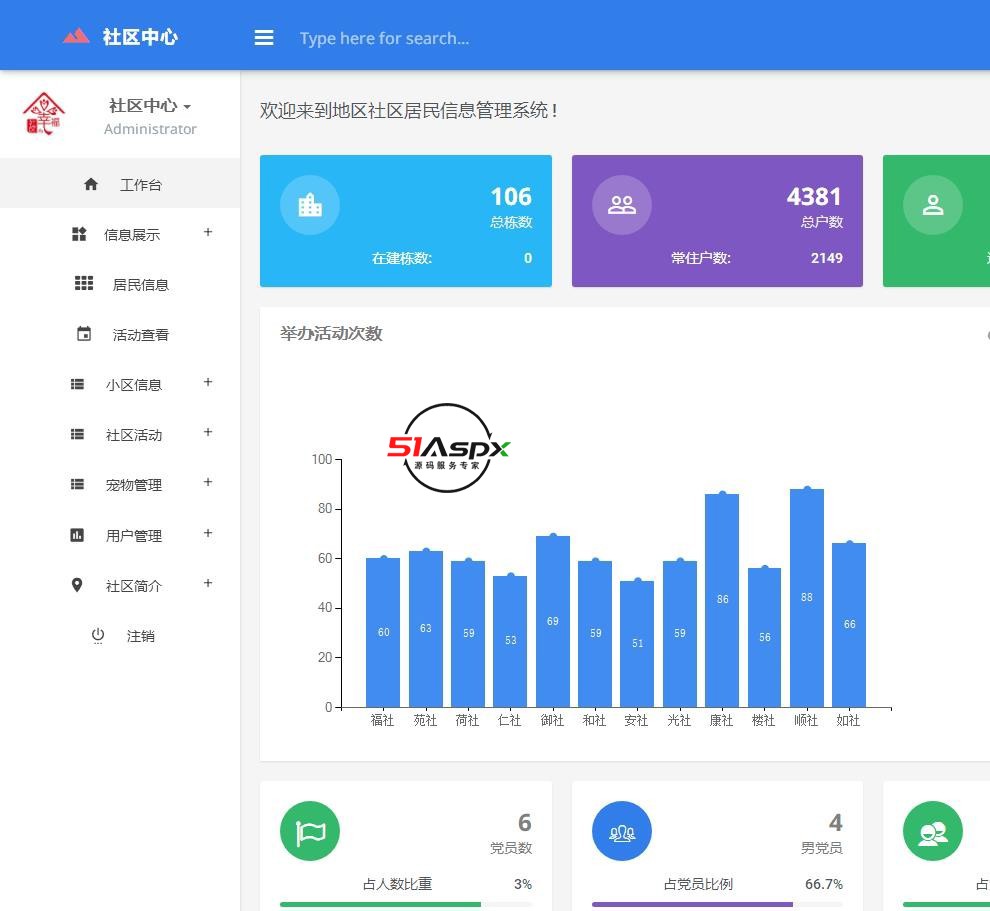990x911 pixels.
Task: Select the 社区活动 menu item
Action: 120,434
